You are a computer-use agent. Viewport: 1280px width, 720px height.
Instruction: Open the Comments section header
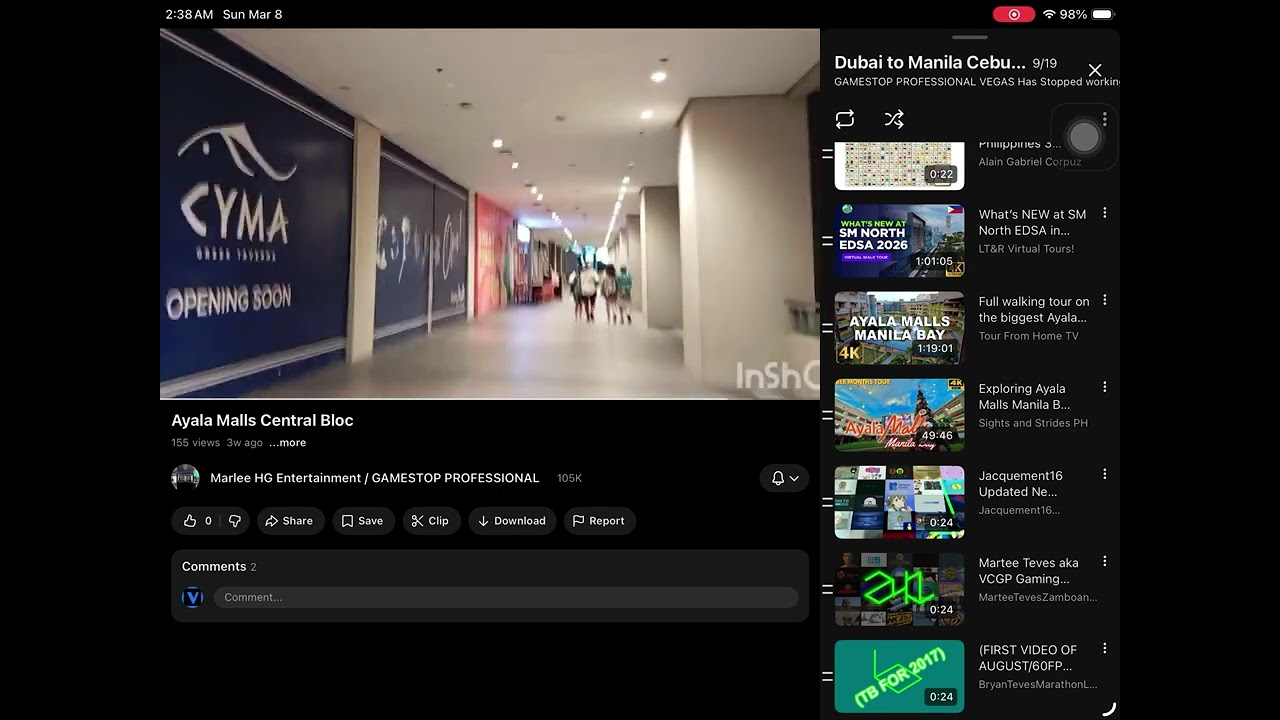(x=219, y=567)
